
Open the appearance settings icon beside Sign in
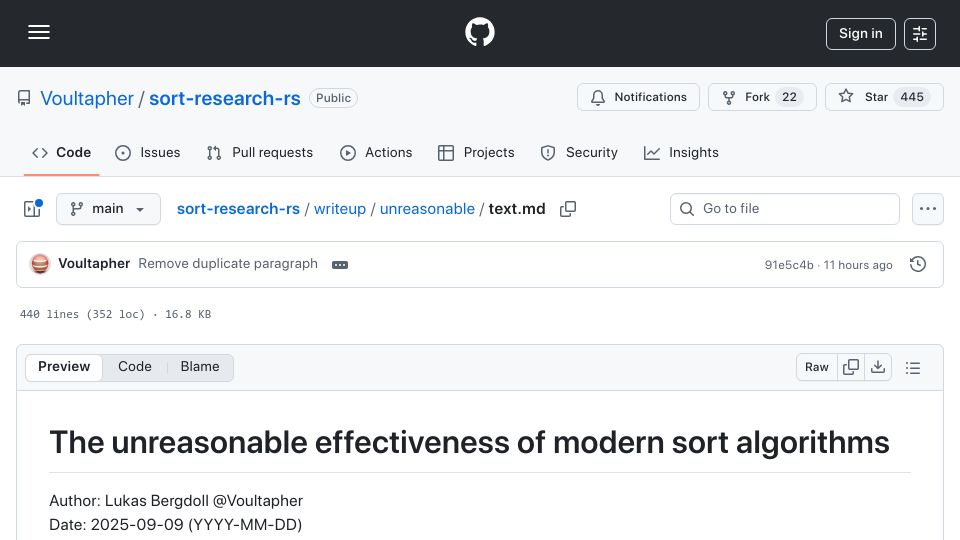coord(920,34)
